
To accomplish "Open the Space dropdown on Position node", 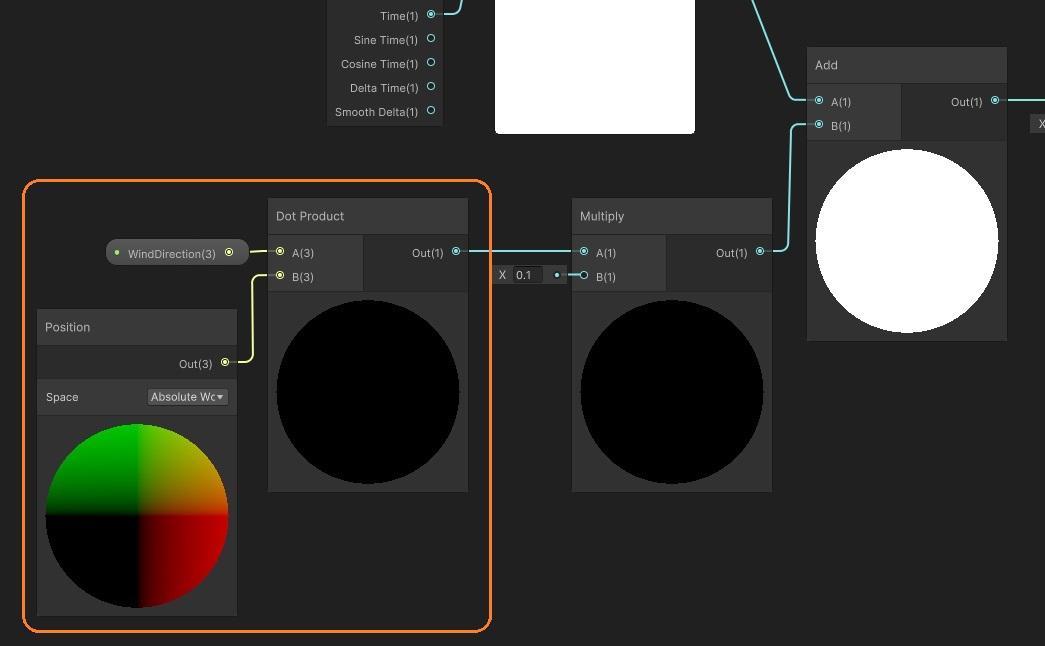I will 187,397.
